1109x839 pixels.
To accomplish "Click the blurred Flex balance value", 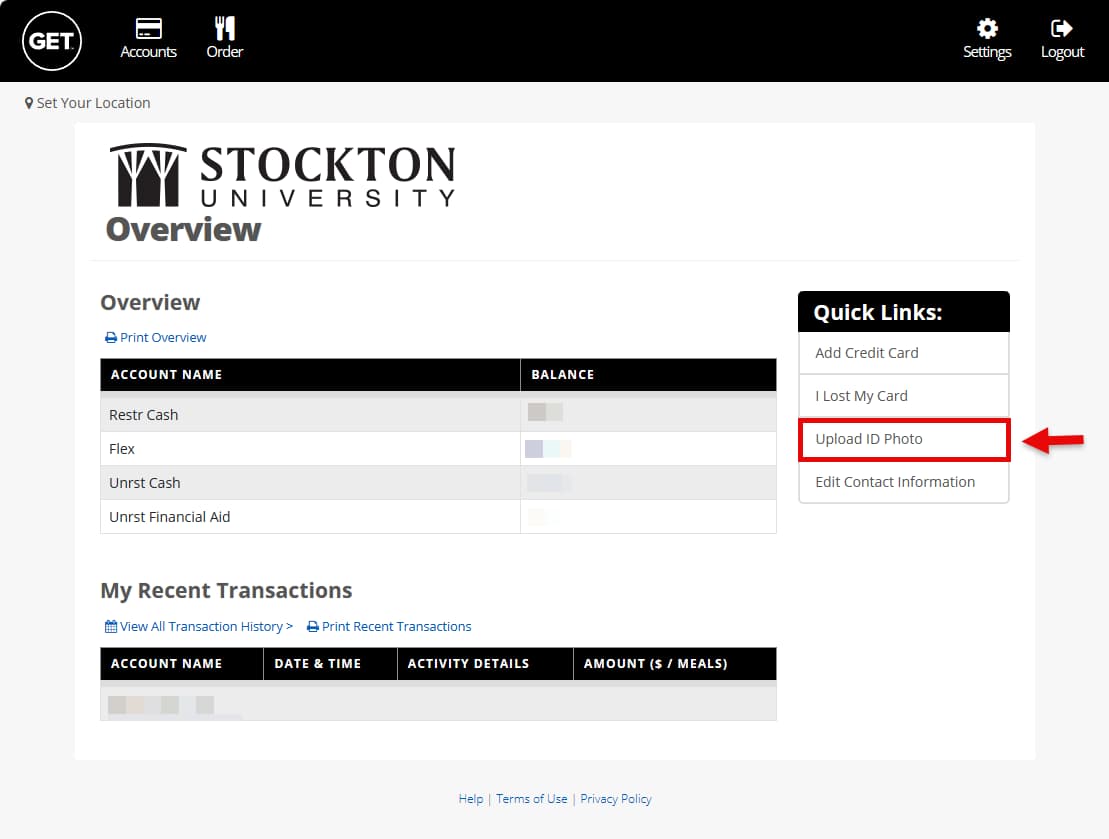I will pyautogui.click(x=547, y=449).
